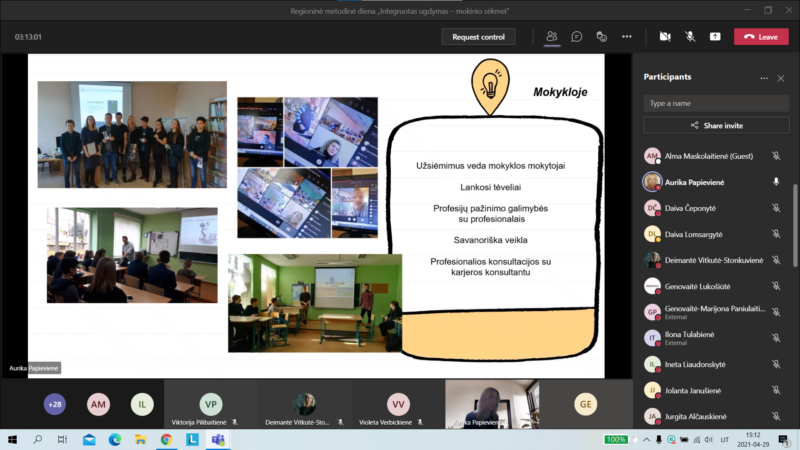The image size is (800, 450).
Task: Click the Show participants icon in toolbar
Action: click(551, 37)
